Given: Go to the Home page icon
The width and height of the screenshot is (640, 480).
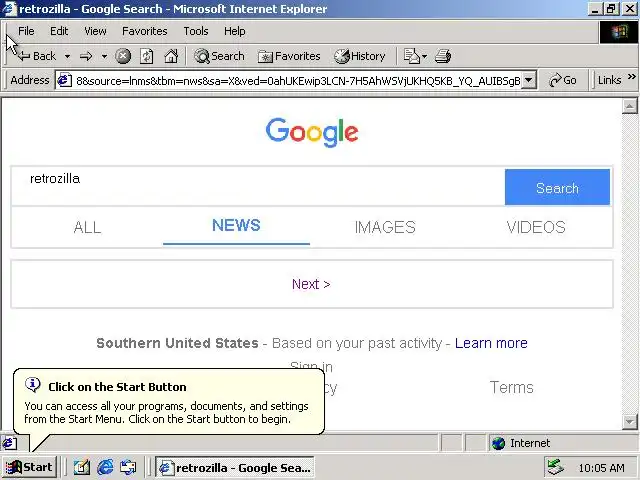Looking at the screenshot, I should coord(171,56).
